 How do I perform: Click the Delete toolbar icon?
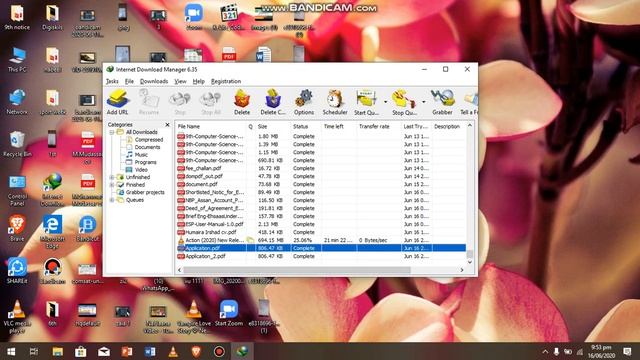(x=242, y=102)
